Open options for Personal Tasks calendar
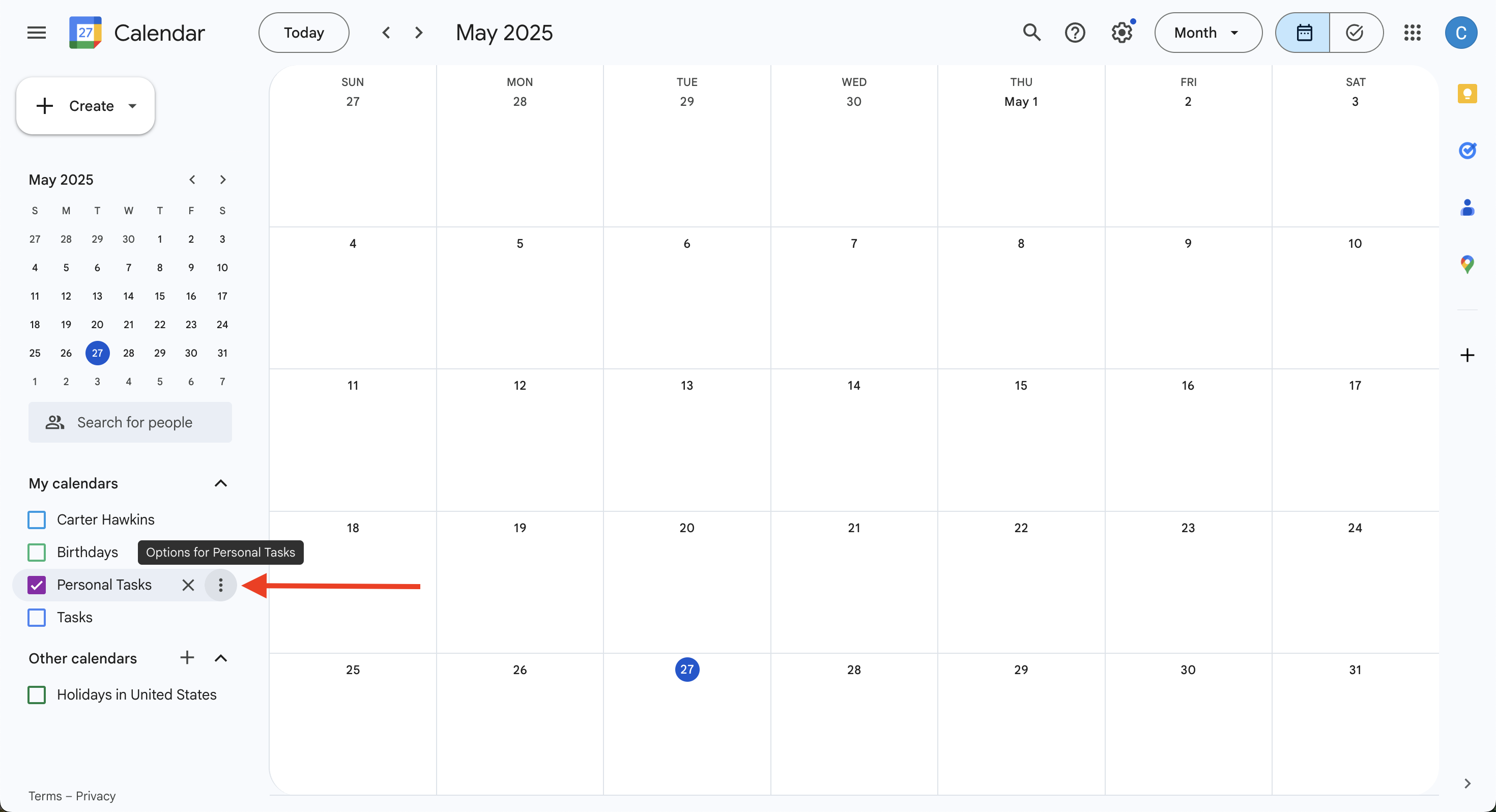This screenshot has height=812, width=1496. coord(221,585)
